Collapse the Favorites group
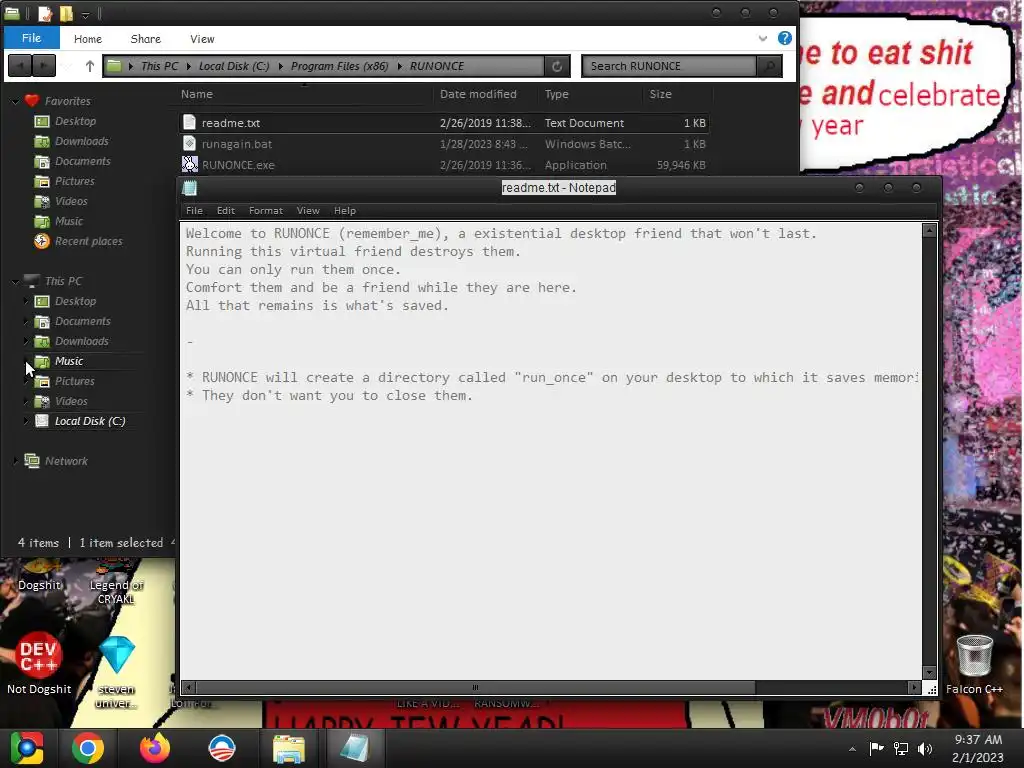The height and width of the screenshot is (768, 1024). click(15, 101)
